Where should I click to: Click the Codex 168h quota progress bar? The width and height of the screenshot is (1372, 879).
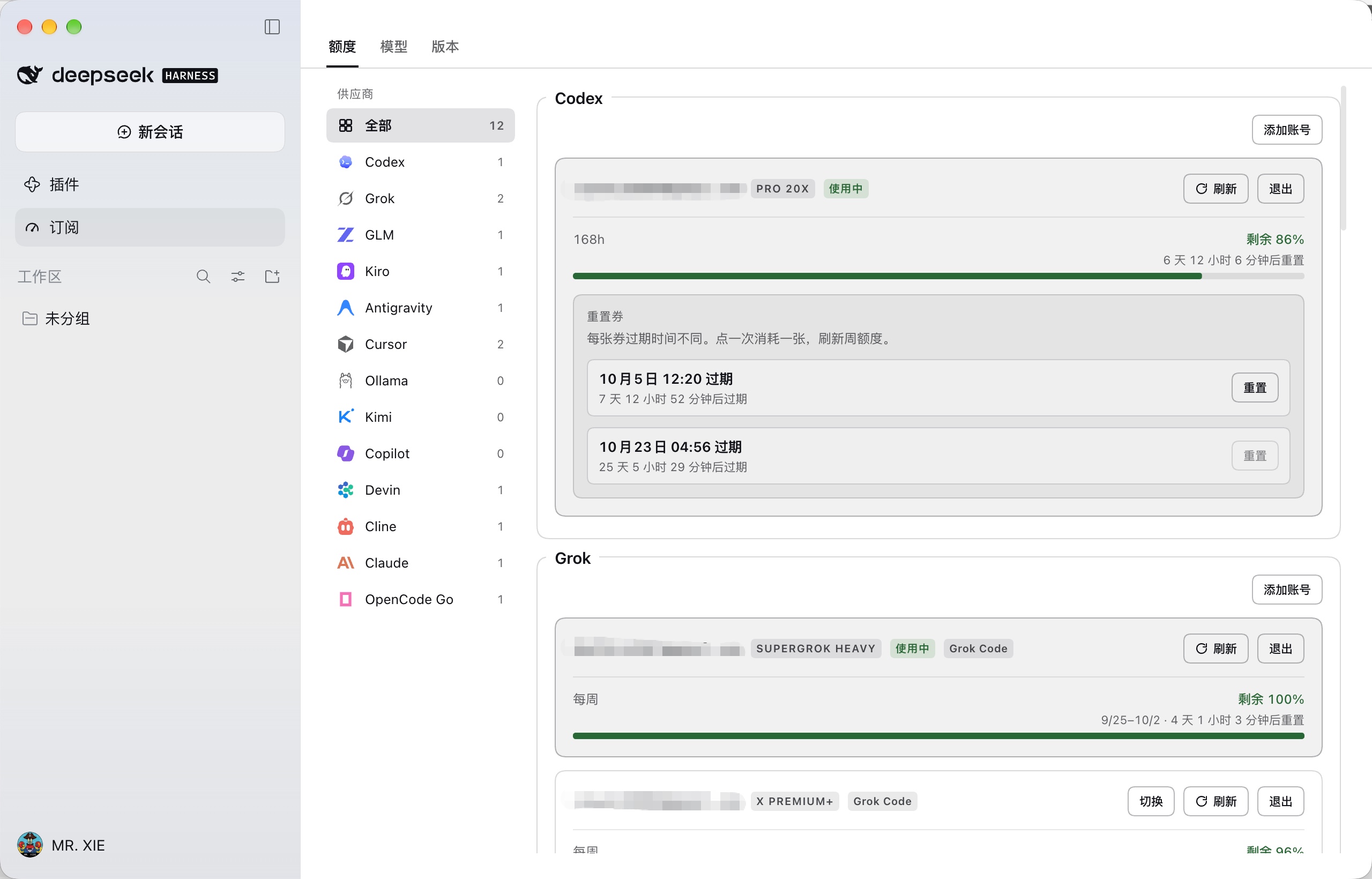click(938, 276)
